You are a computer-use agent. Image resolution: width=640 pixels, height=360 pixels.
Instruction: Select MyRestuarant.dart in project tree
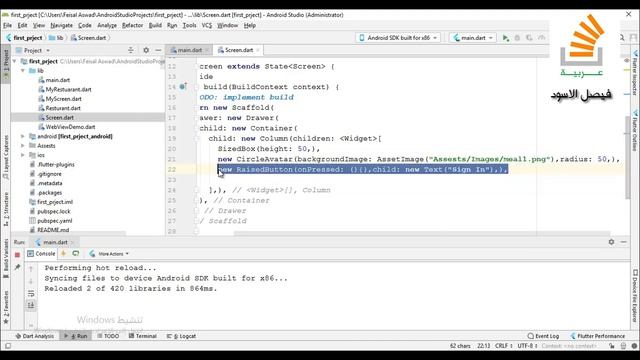click(x=68, y=89)
